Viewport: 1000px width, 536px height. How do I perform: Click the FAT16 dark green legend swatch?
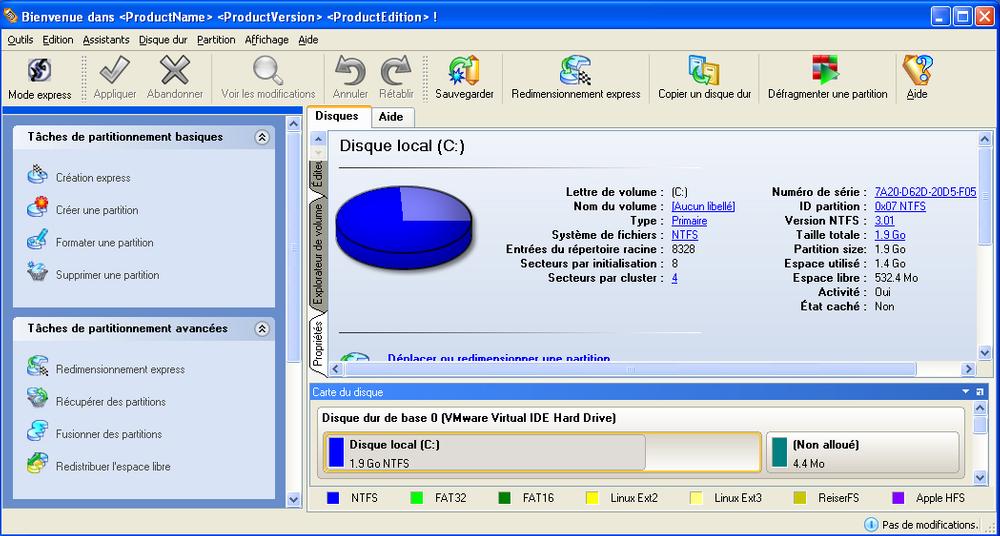click(x=504, y=498)
